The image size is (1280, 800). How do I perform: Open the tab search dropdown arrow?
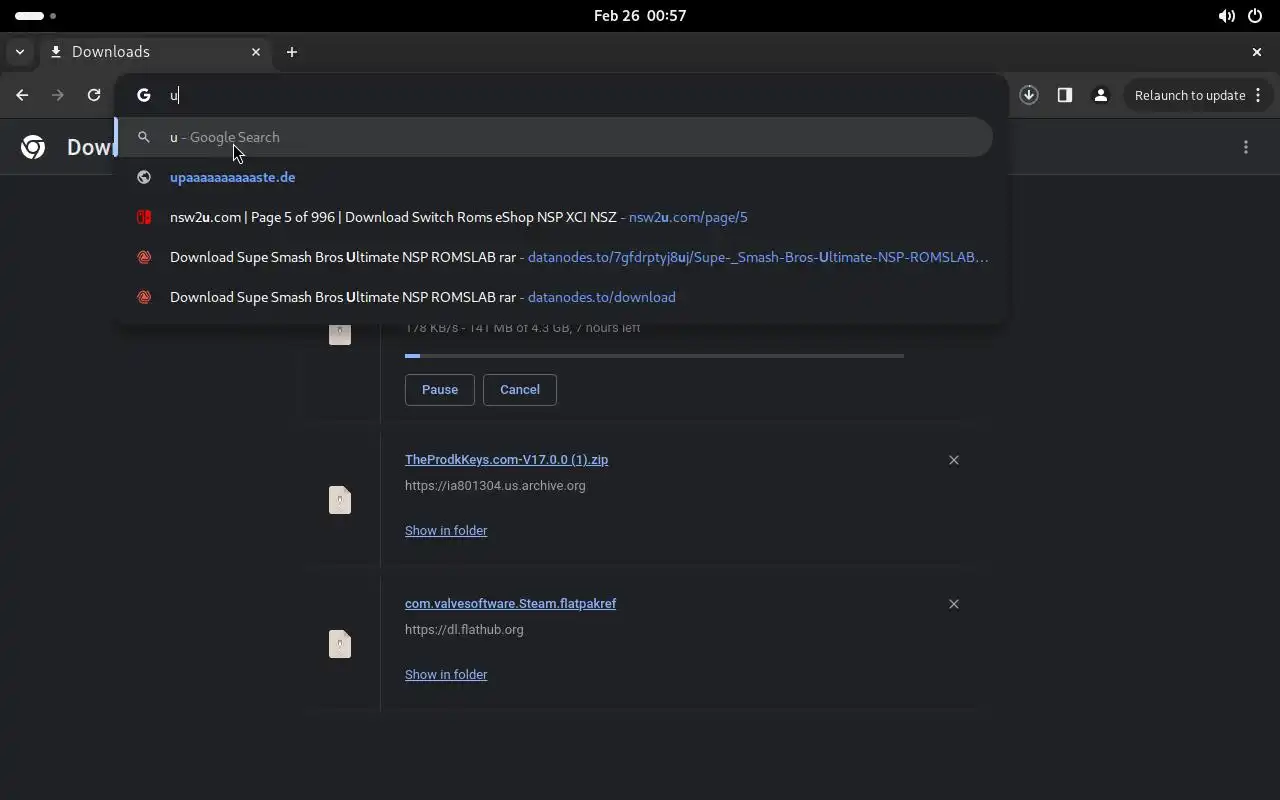point(20,52)
